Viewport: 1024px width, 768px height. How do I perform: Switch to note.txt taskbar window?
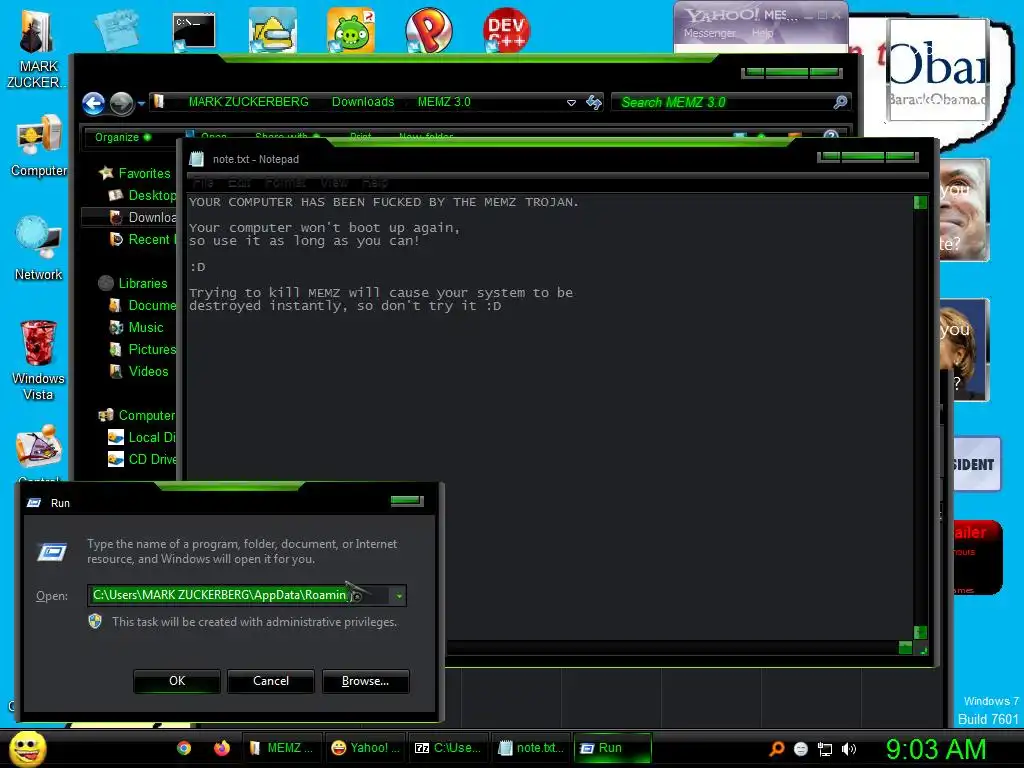(532, 748)
